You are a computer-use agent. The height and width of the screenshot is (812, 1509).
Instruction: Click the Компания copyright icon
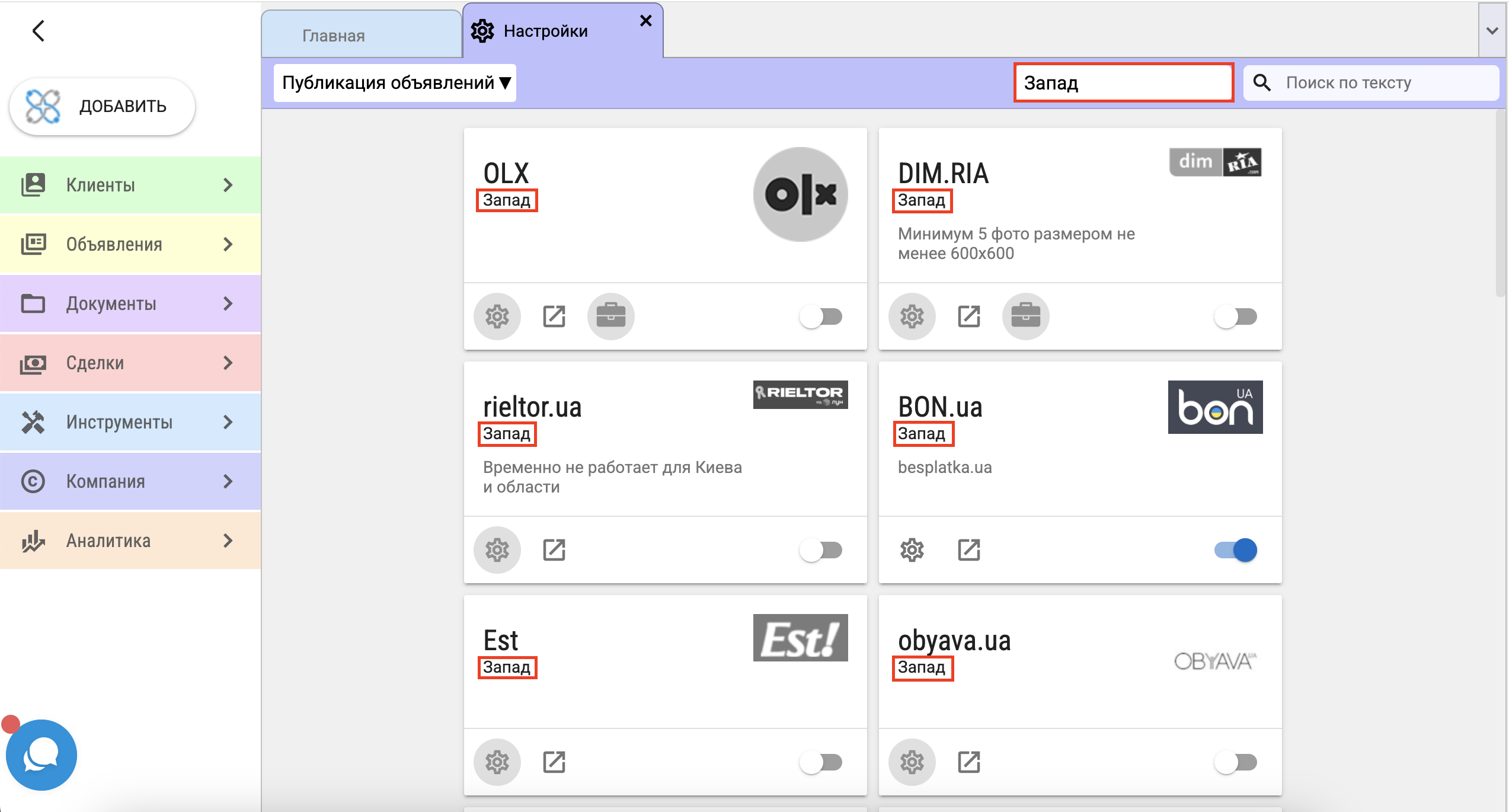coord(33,481)
